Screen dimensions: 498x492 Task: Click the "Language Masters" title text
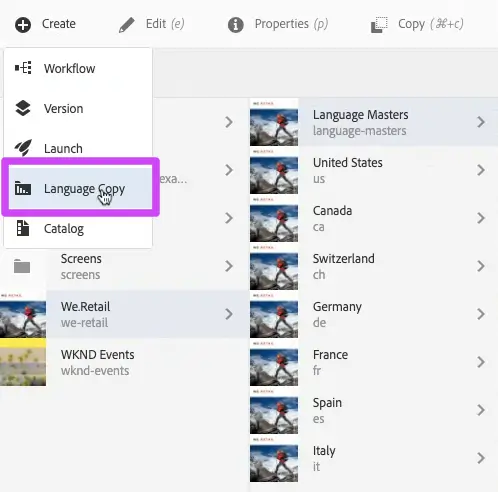(360, 115)
